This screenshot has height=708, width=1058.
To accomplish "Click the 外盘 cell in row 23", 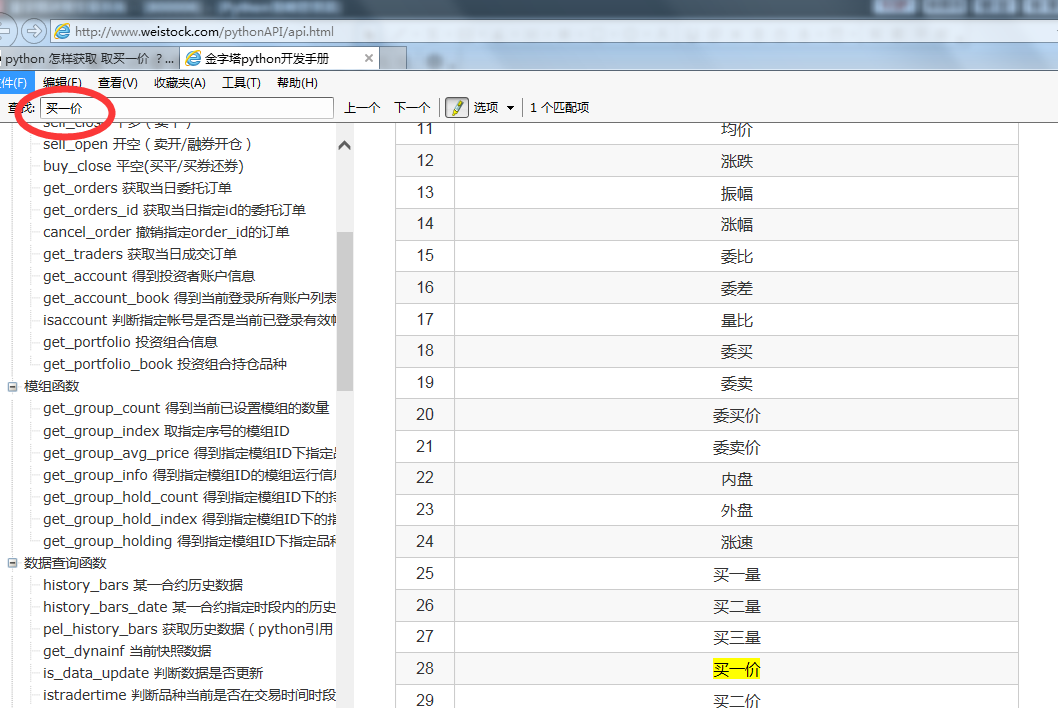I will click(736, 510).
